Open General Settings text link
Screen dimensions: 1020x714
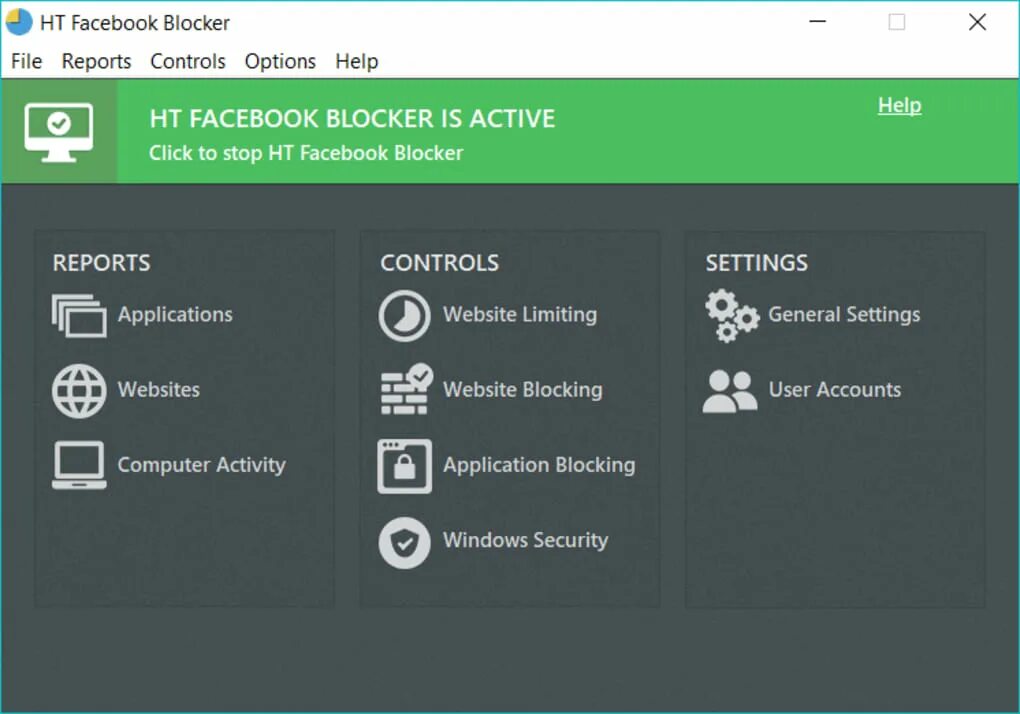click(844, 315)
